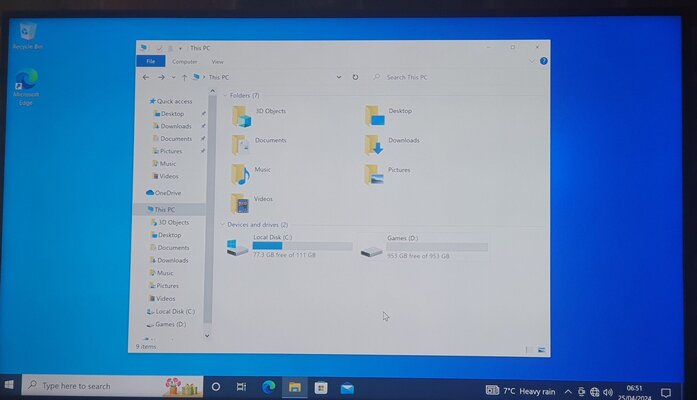Open the Windows Start menu
Viewport: 697px width, 400px height.
[x=9, y=385]
